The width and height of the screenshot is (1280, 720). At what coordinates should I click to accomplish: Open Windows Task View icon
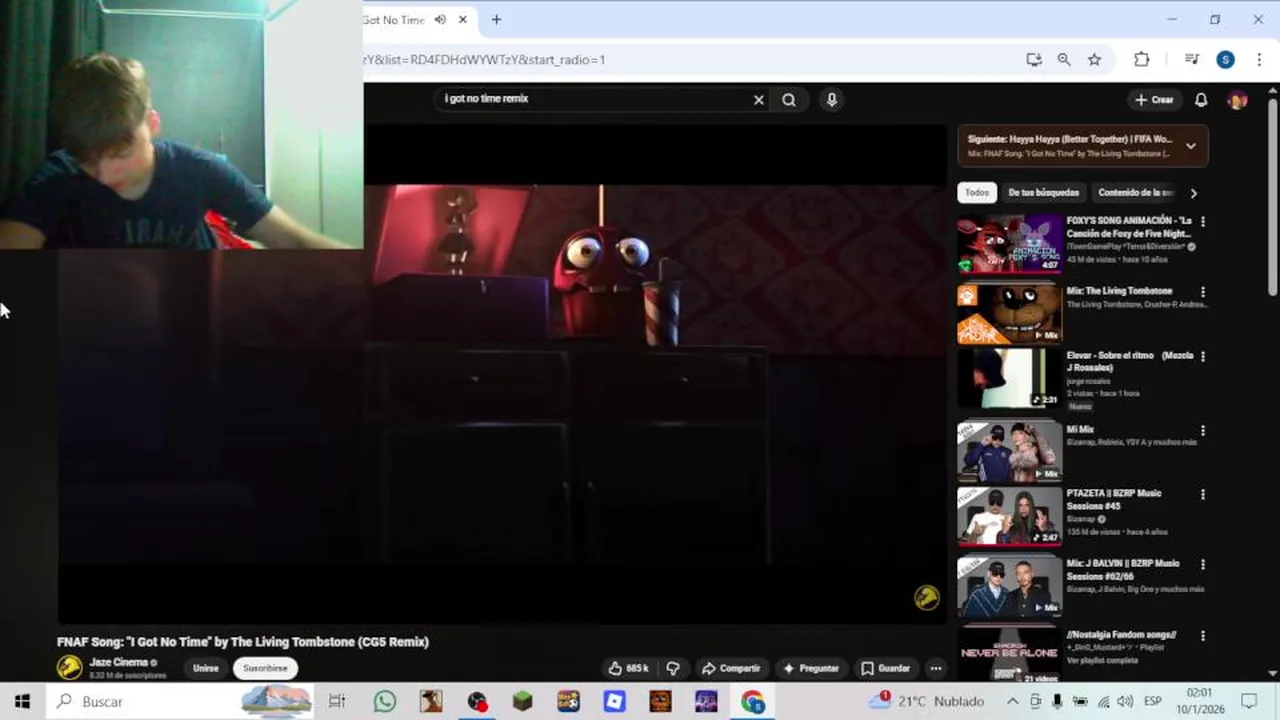(337, 701)
